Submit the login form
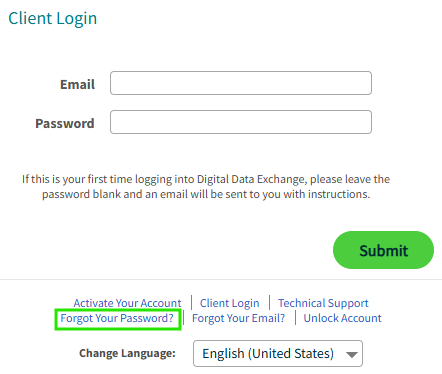The image size is (442, 374). tap(383, 250)
